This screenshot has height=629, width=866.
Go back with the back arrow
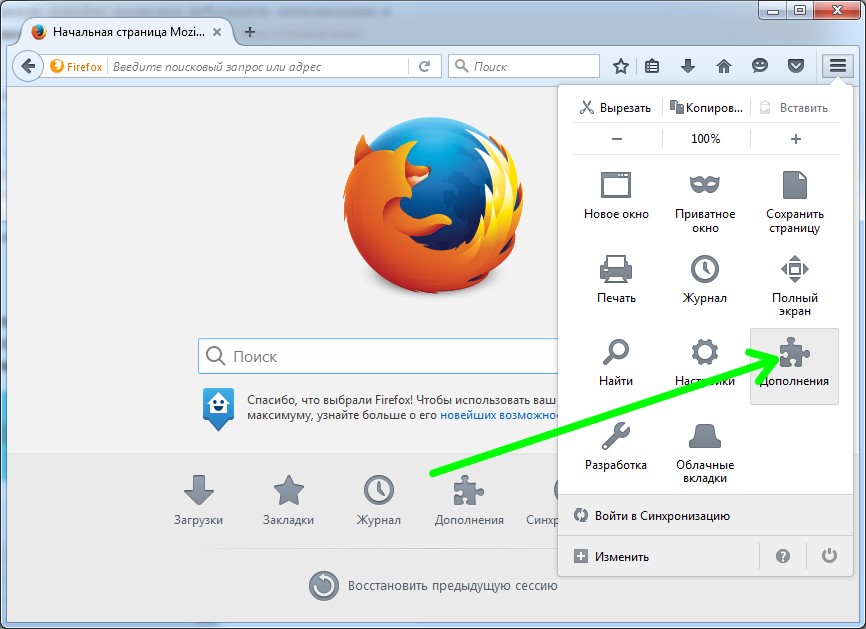point(28,66)
